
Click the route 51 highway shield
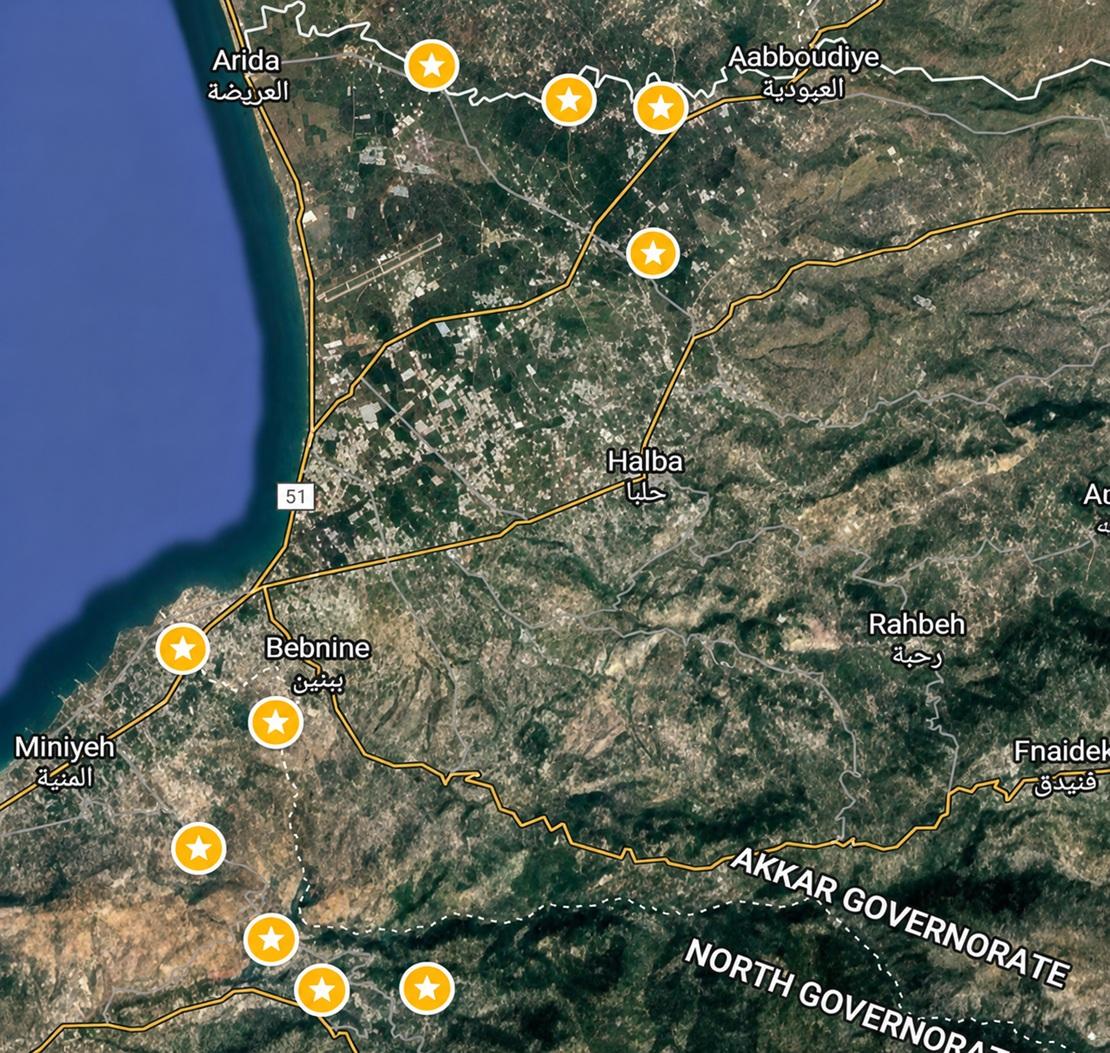pyautogui.click(x=295, y=496)
